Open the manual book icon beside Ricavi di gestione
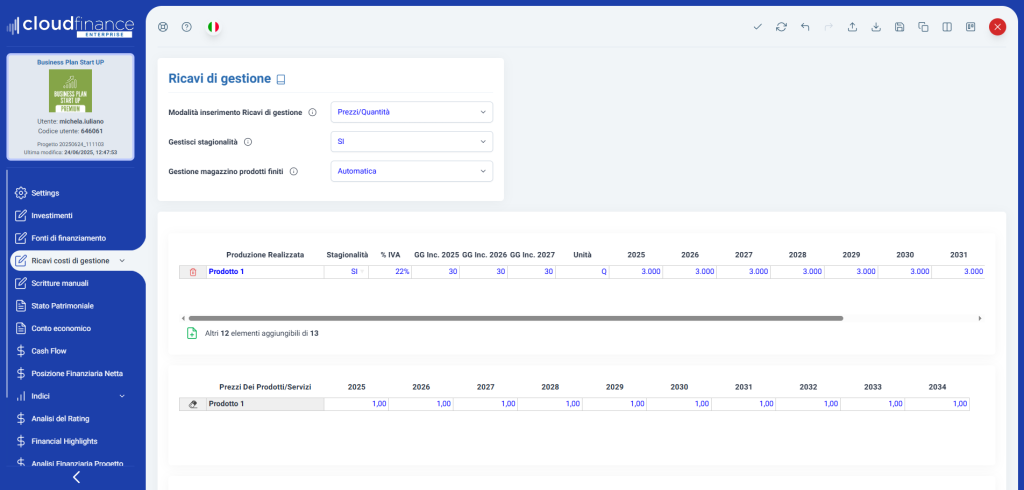The width and height of the screenshot is (1024, 490). (281, 80)
